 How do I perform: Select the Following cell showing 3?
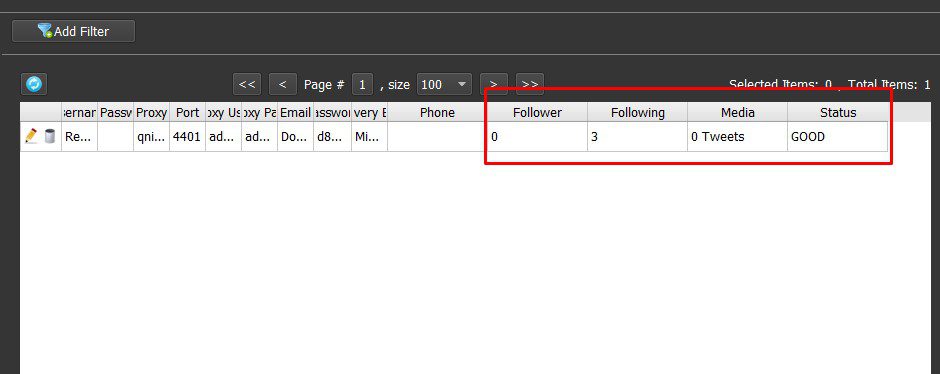[637, 137]
